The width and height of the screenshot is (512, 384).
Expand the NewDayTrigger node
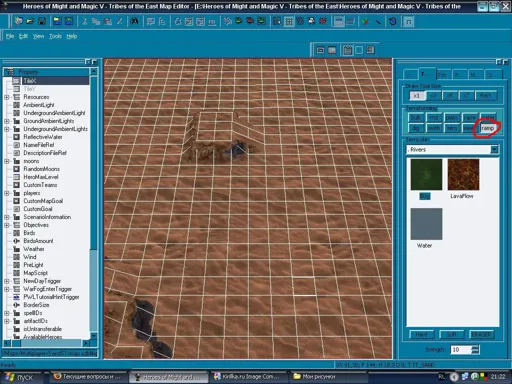tap(7, 281)
